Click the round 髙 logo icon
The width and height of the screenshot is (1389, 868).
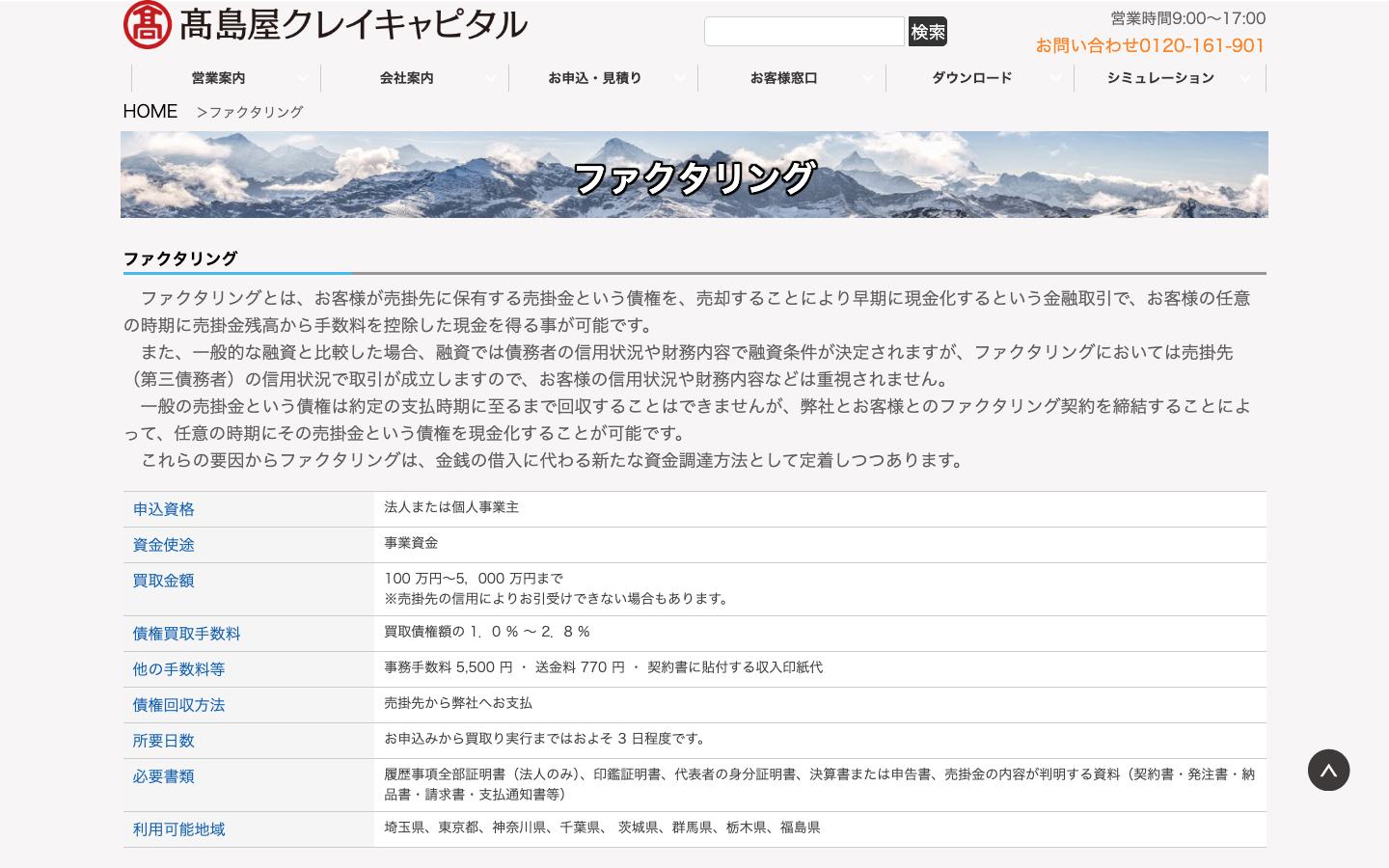coord(148,24)
